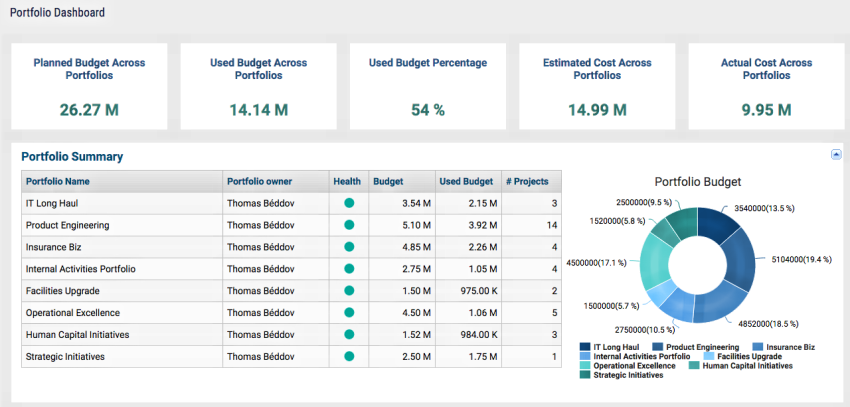Open the Internal Activities Portfolio row
Screen dimensions: 850x407
coord(292,269)
